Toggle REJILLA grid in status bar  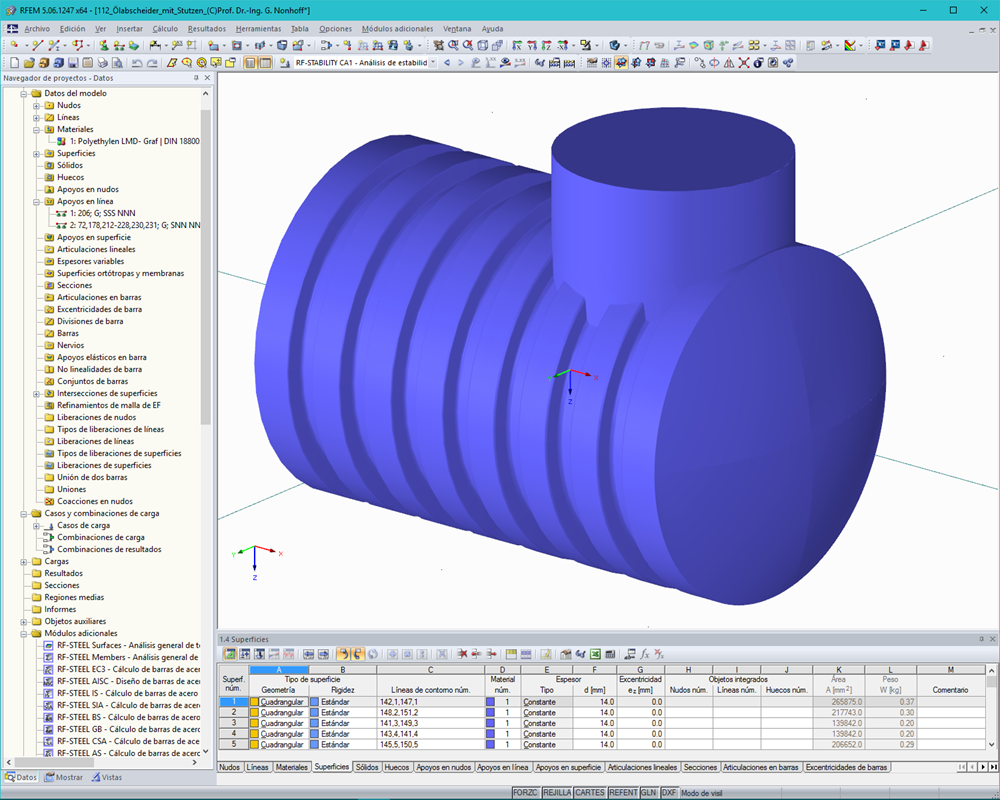[x=557, y=792]
